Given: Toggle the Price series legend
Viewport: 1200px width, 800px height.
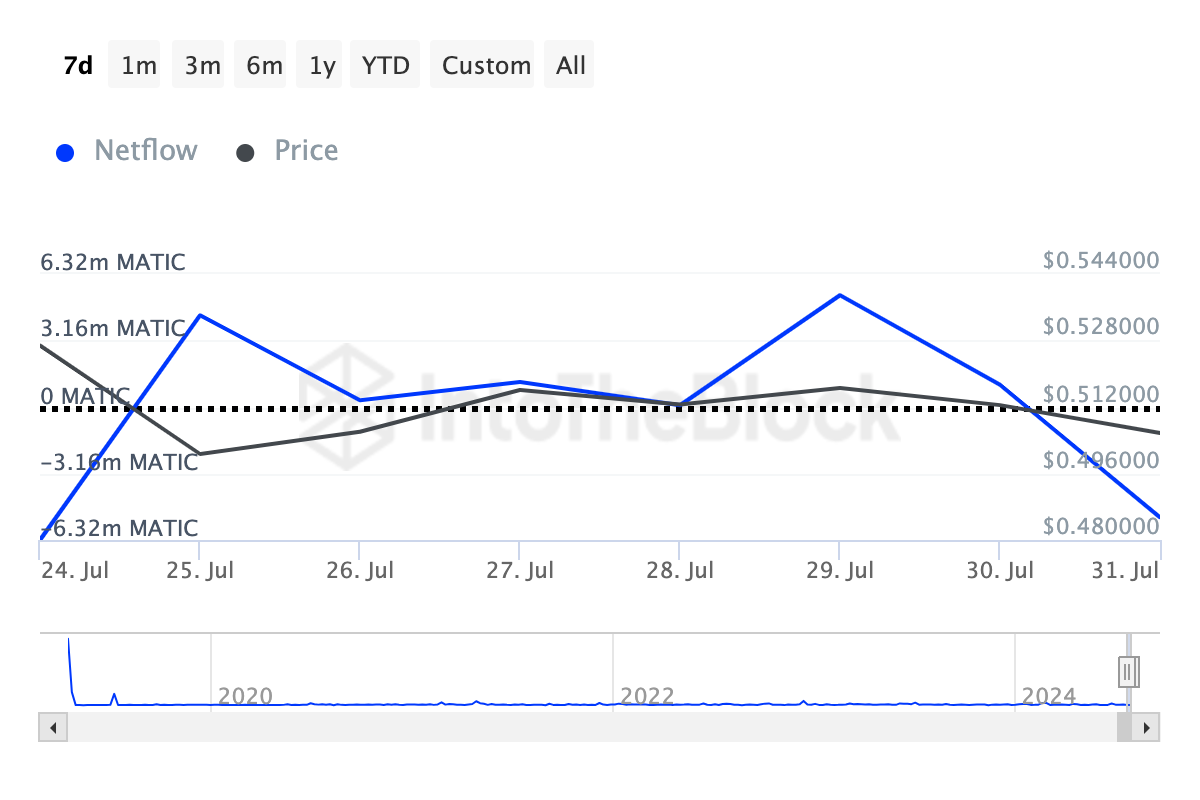Looking at the screenshot, I should [306, 151].
